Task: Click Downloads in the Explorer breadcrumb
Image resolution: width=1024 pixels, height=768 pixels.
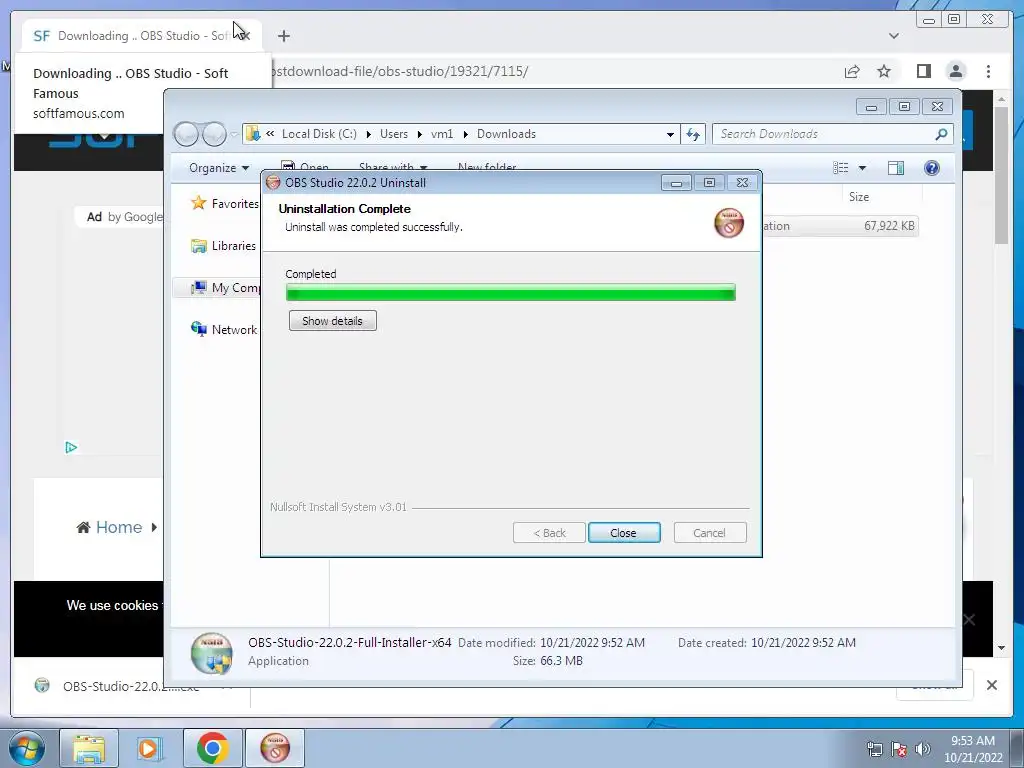Action: click(506, 134)
